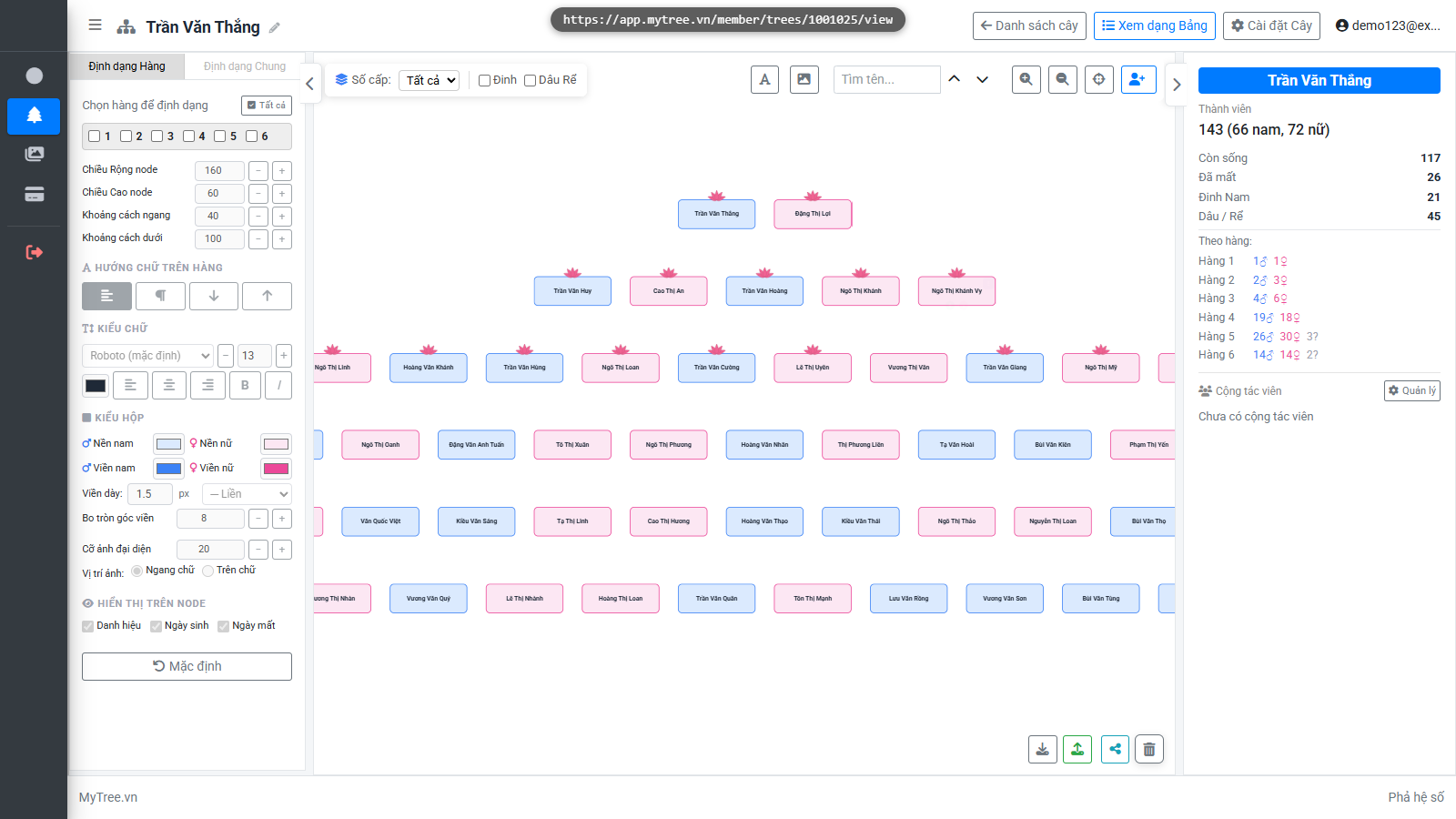This screenshot has width=1456, height=819.
Task: Open the photo gallery sidebar icon
Action: [34, 154]
